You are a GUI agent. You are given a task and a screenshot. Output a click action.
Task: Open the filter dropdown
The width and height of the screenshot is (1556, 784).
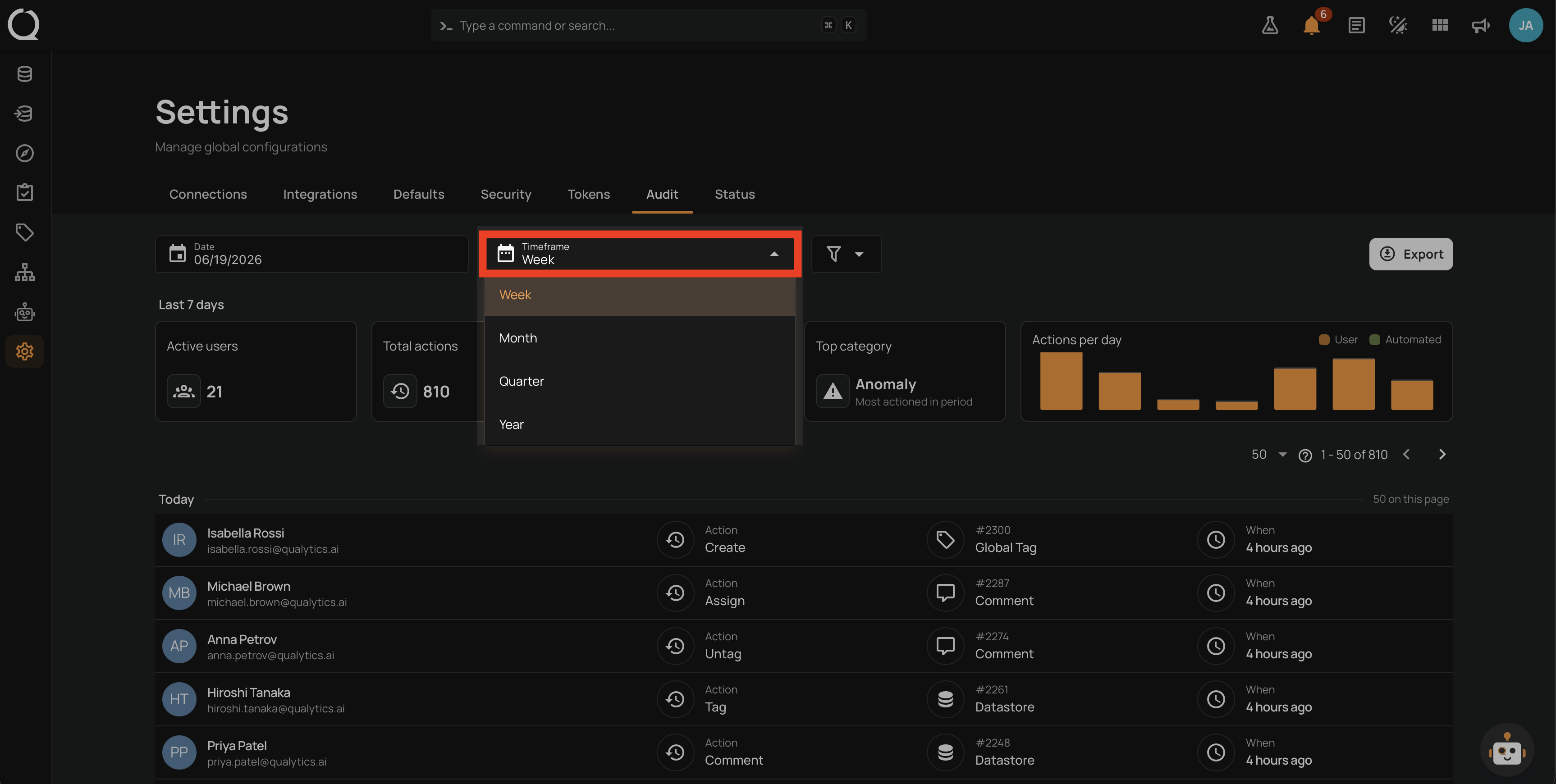846,254
